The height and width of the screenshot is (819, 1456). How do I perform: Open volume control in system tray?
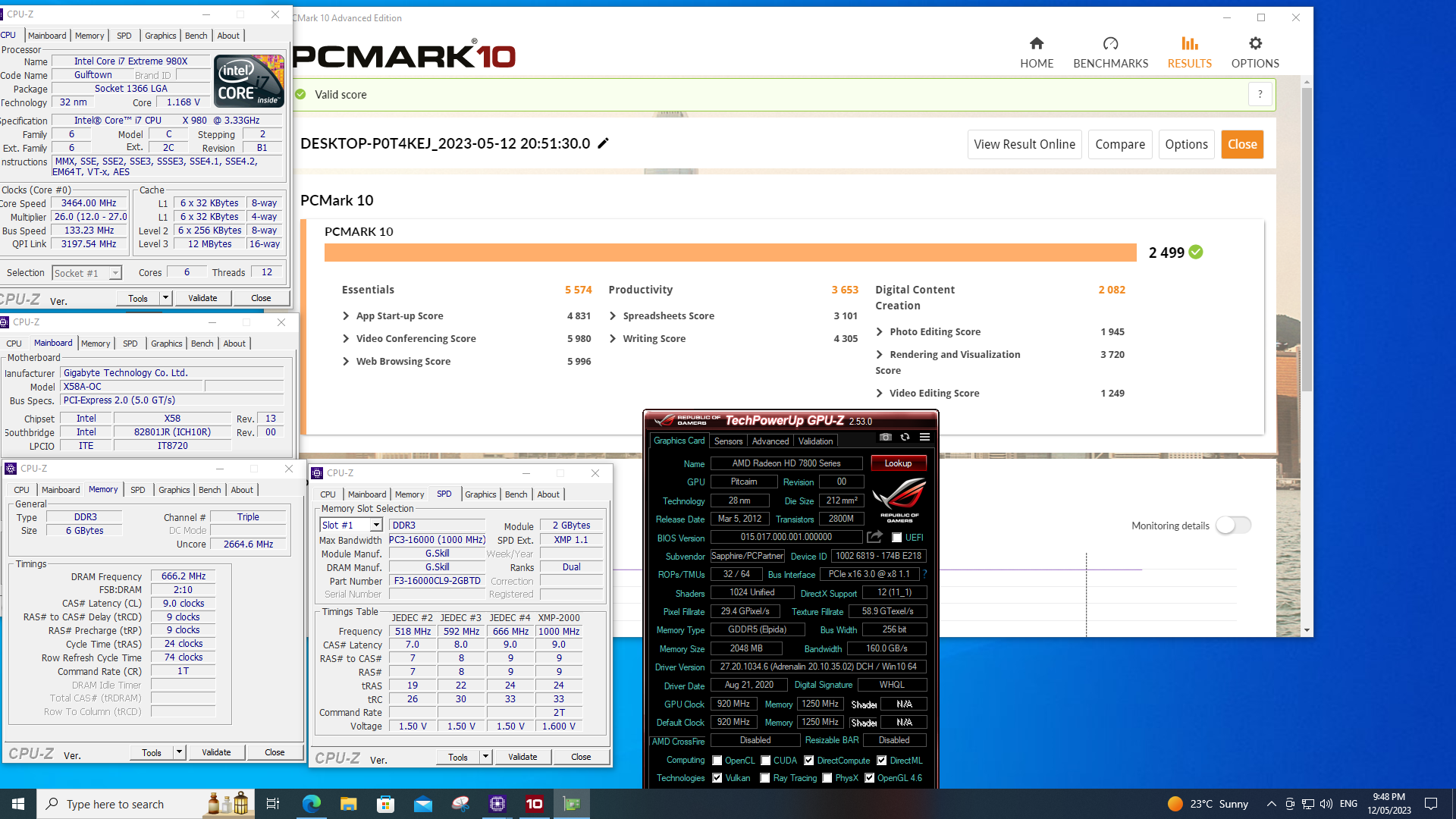pos(1326,804)
